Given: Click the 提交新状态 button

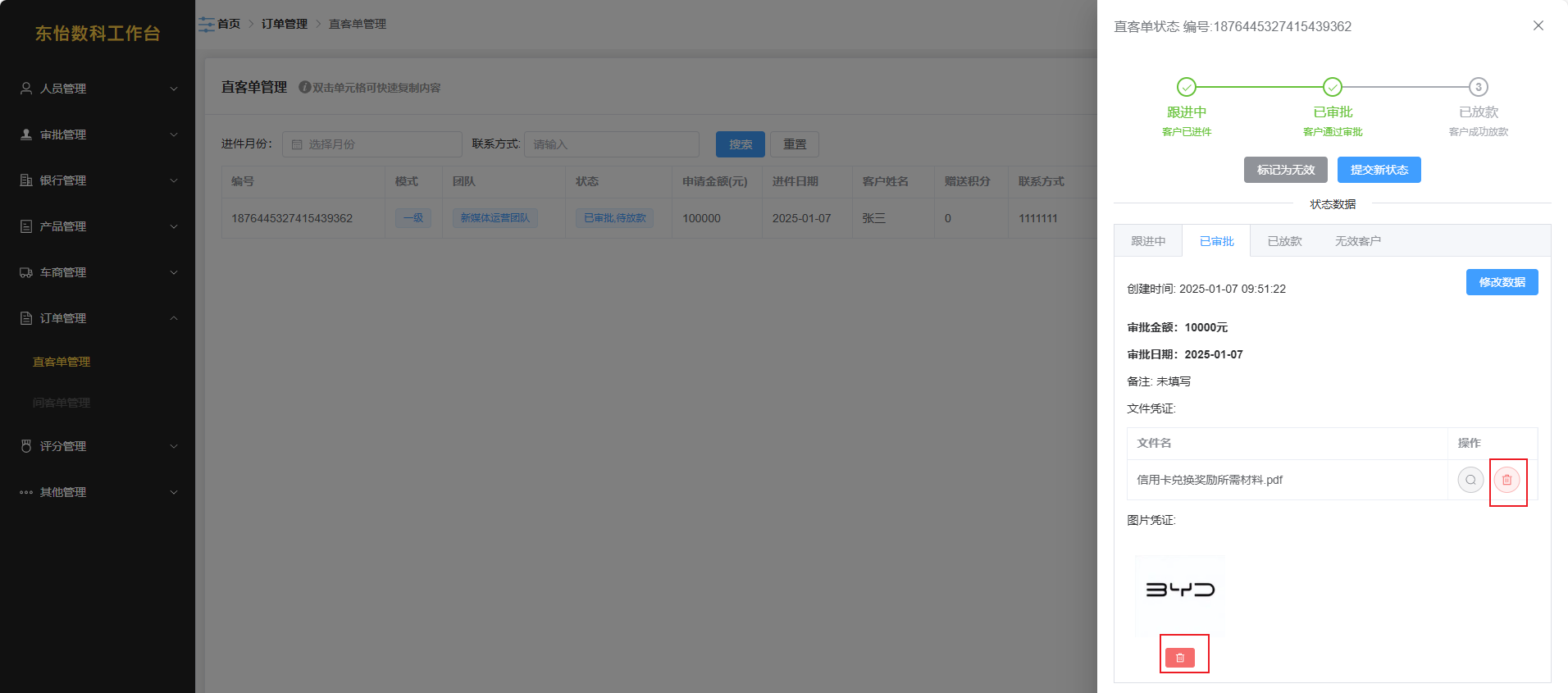Looking at the screenshot, I should pyautogui.click(x=1379, y=170).
